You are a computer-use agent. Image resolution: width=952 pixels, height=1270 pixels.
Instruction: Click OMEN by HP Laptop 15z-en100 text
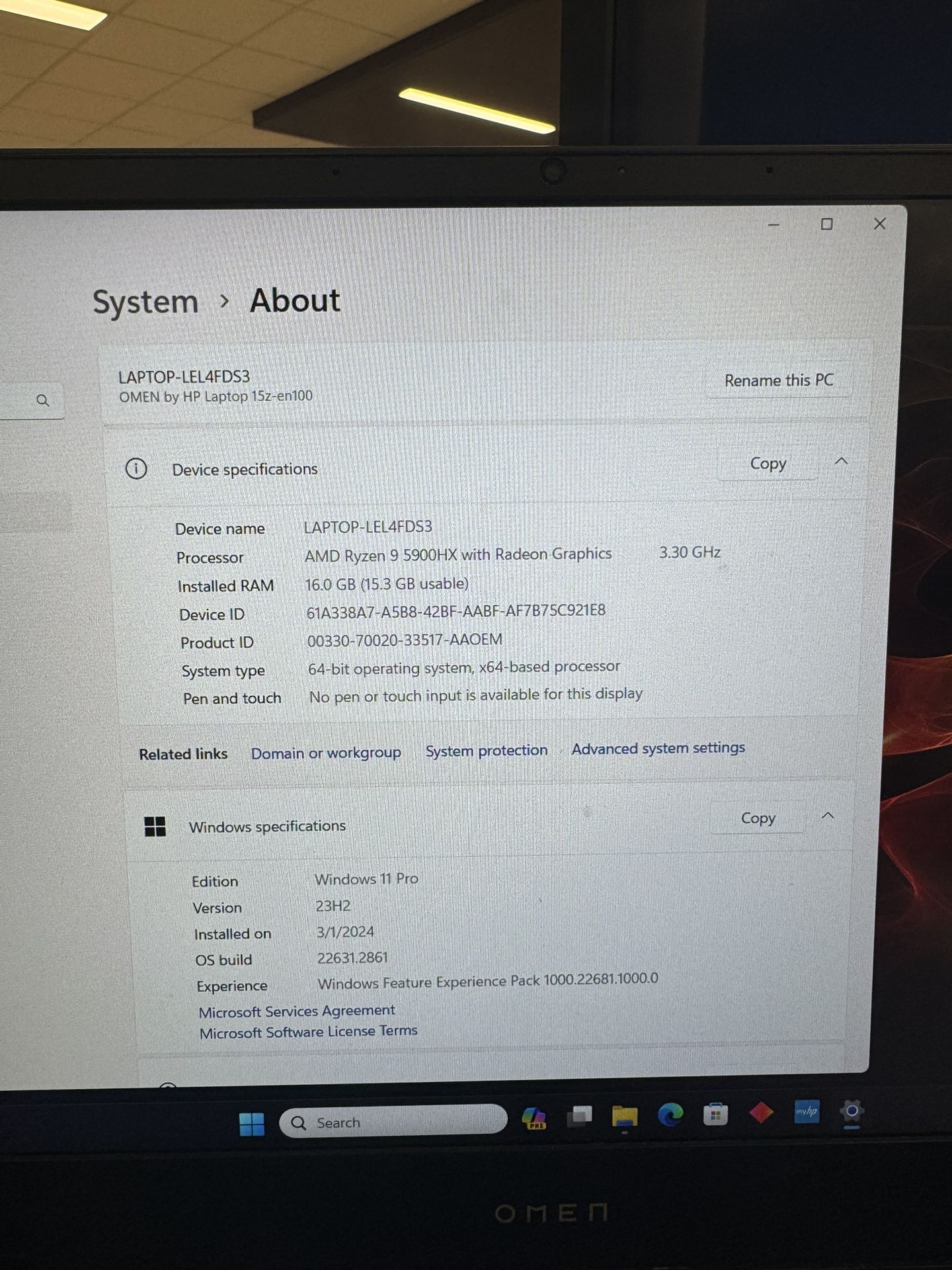[216, 397]
